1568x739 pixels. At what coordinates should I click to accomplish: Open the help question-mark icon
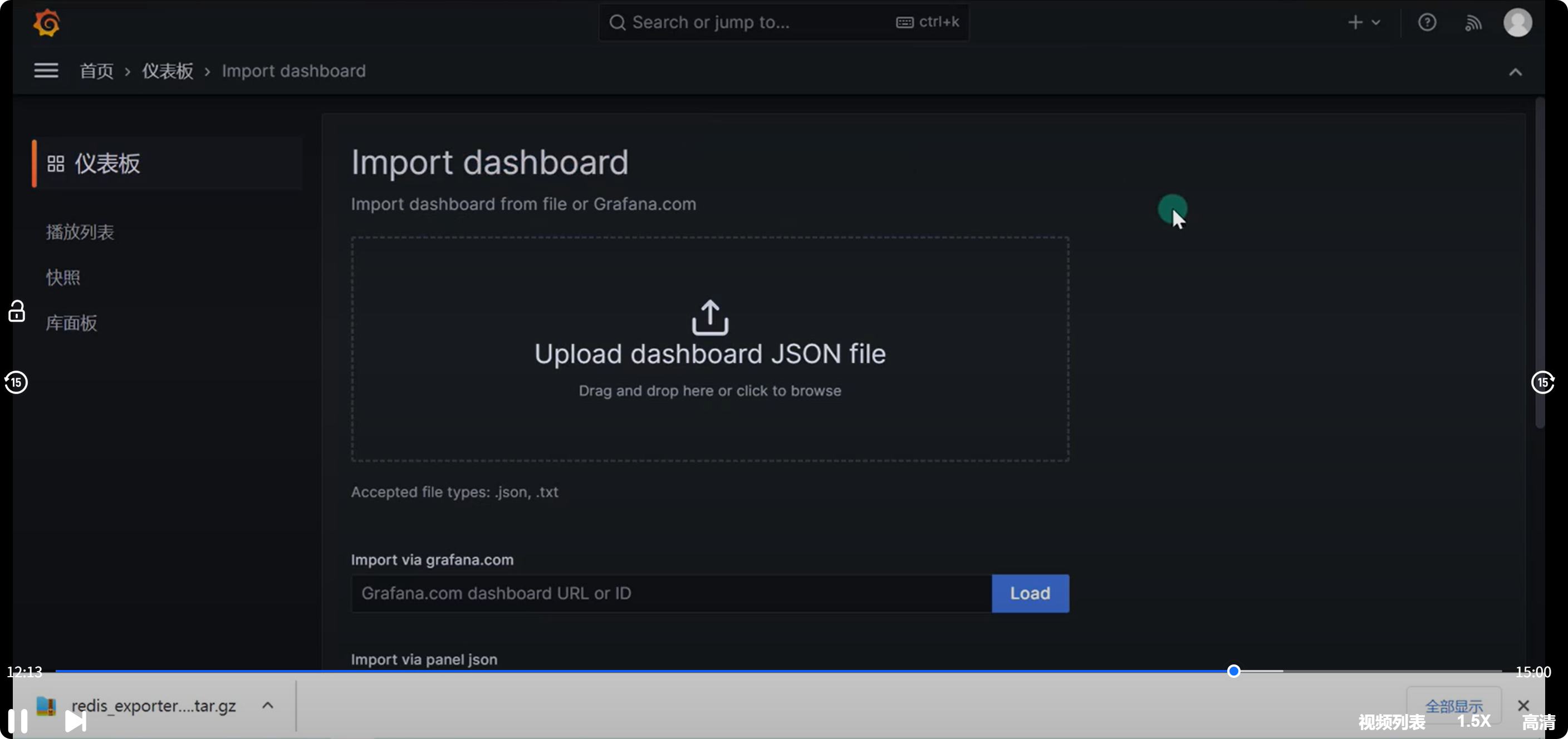coord(1427,22)
